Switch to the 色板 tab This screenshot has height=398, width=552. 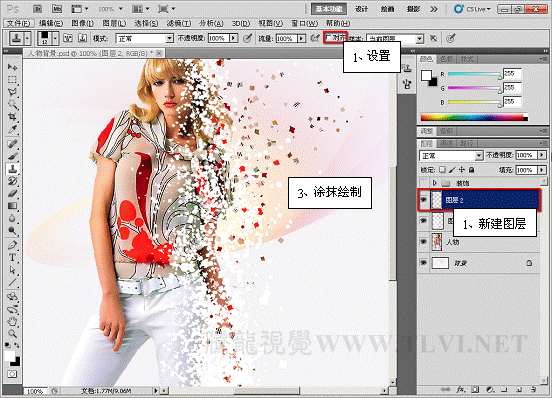coord(447,59)
